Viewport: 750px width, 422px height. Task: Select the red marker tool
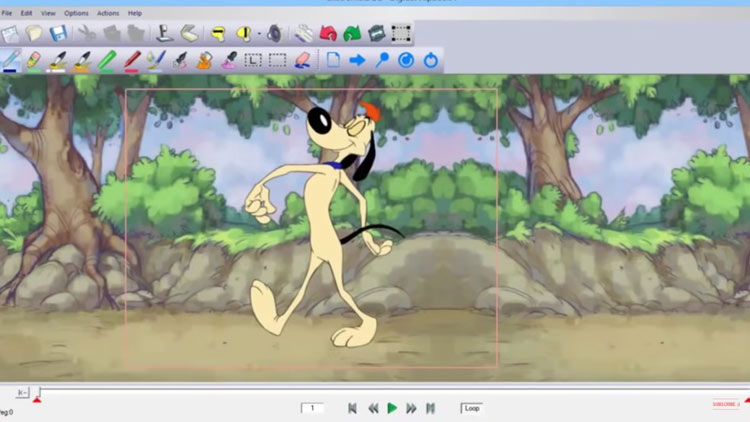pos(132,61)
